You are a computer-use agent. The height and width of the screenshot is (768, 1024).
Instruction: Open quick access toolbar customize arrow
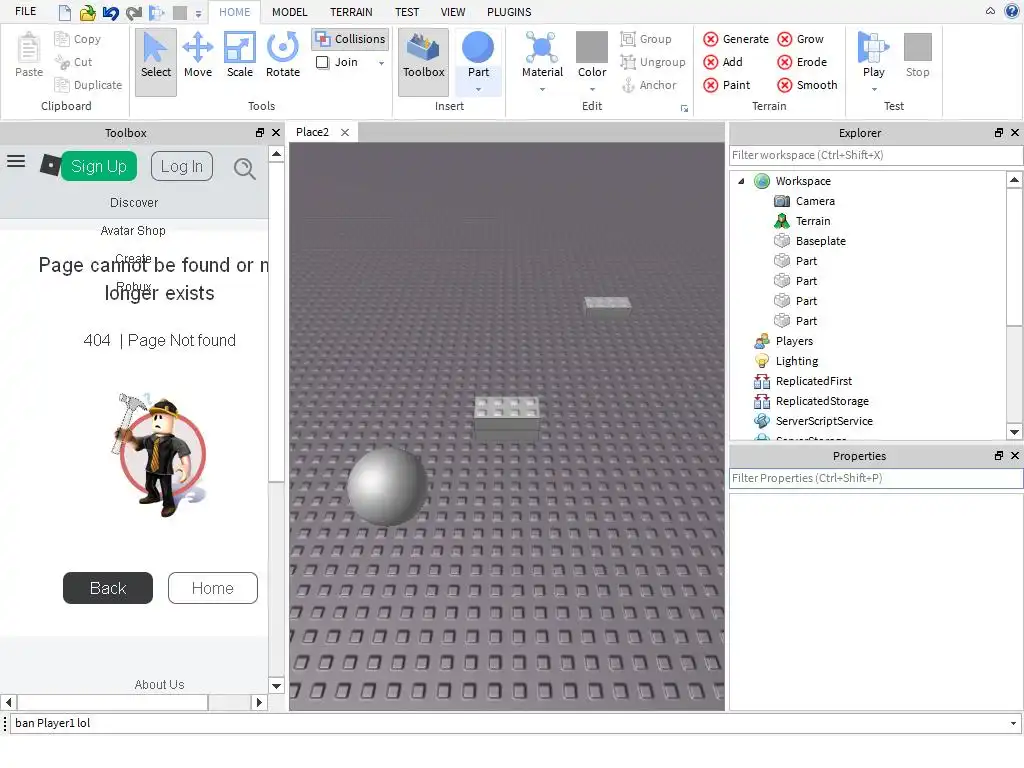198,13
